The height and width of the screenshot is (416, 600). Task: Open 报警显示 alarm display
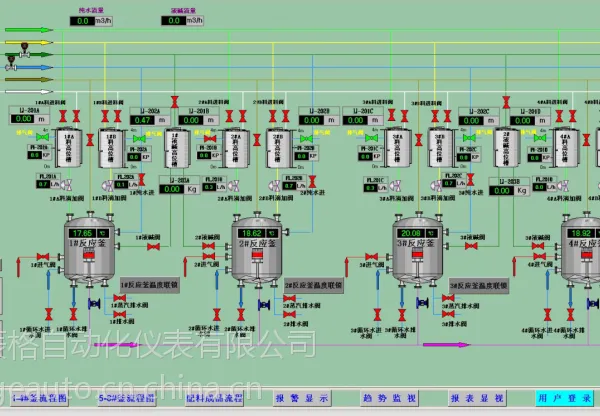[x=302, y=398]
